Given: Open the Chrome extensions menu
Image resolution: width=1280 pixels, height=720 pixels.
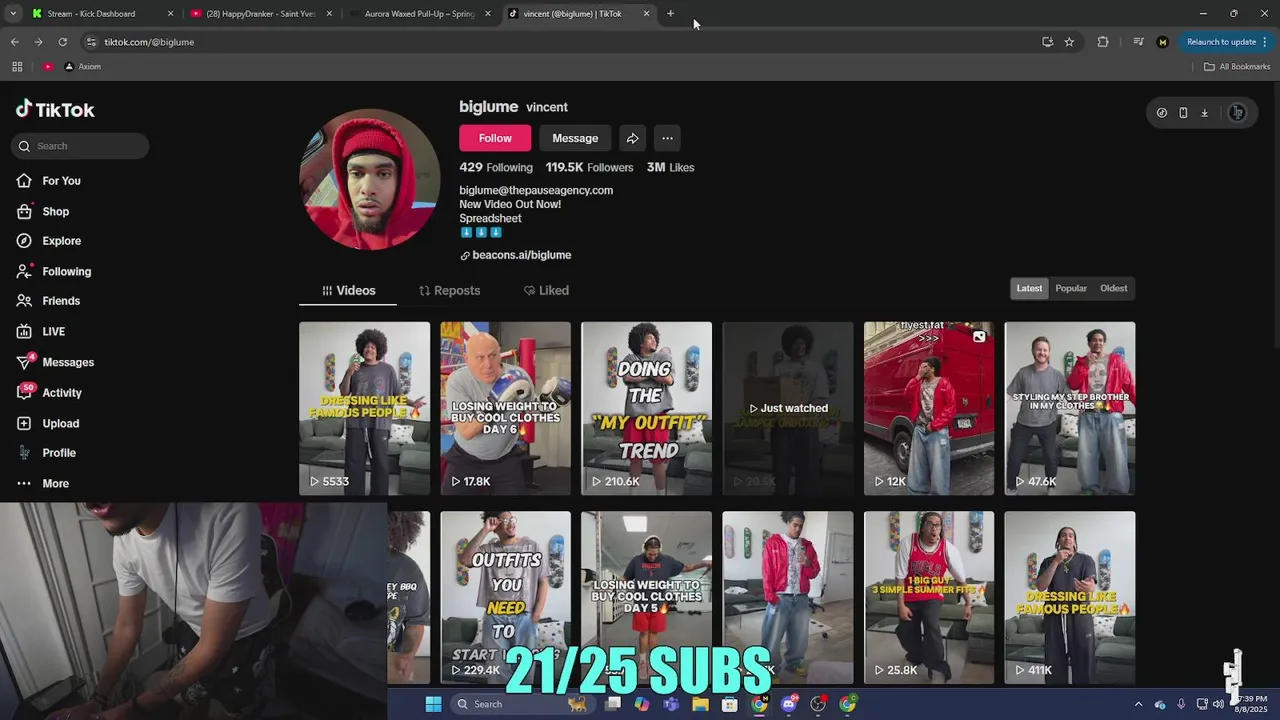Looking at the screenshot, I should [1103, 42].
